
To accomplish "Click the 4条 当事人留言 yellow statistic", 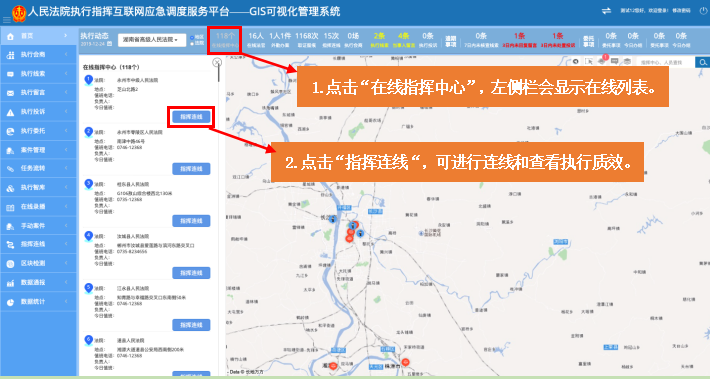I will coord(403,40).
